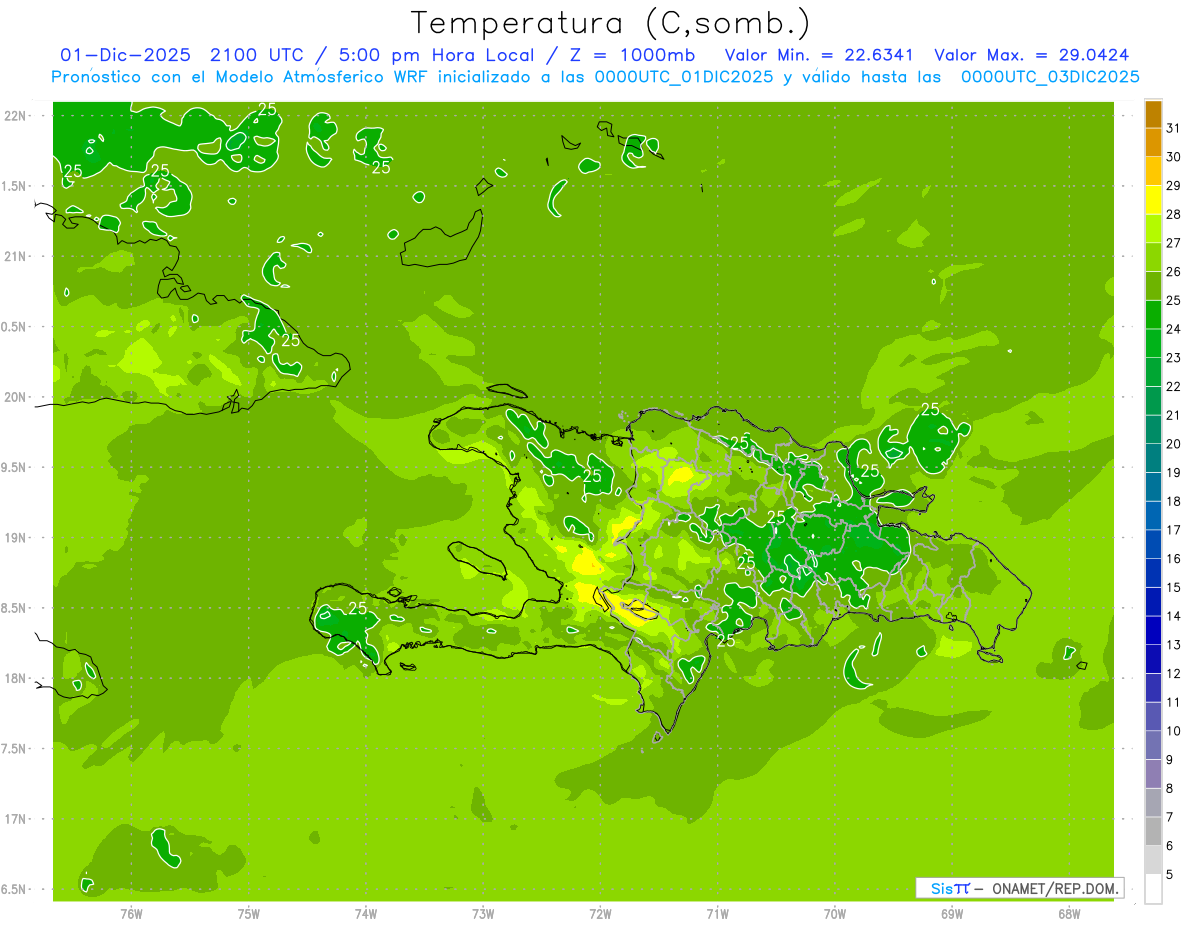Click color bar label '9'
Screen dimensions: 1200x927
pyautogui.click(x=1170, y=760)
